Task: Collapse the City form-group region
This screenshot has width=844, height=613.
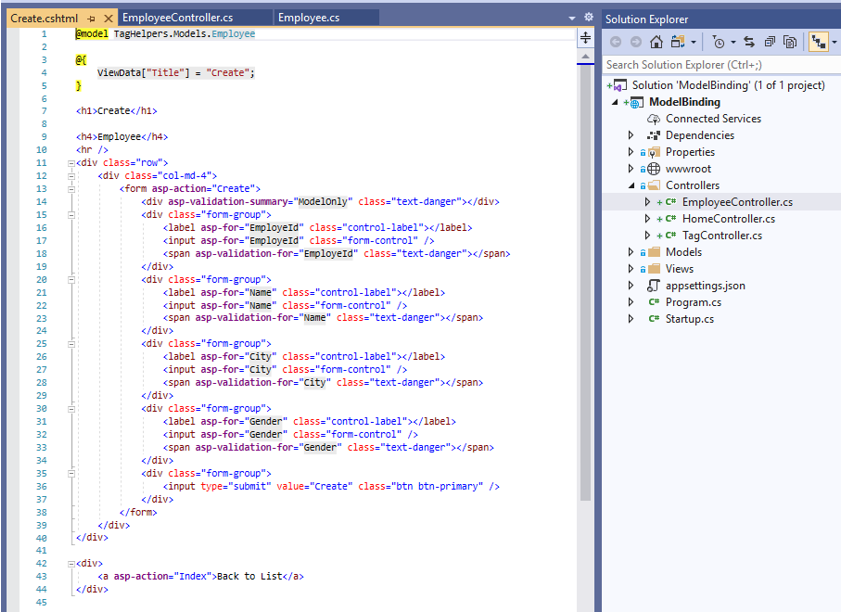Action: coord(71,344)
